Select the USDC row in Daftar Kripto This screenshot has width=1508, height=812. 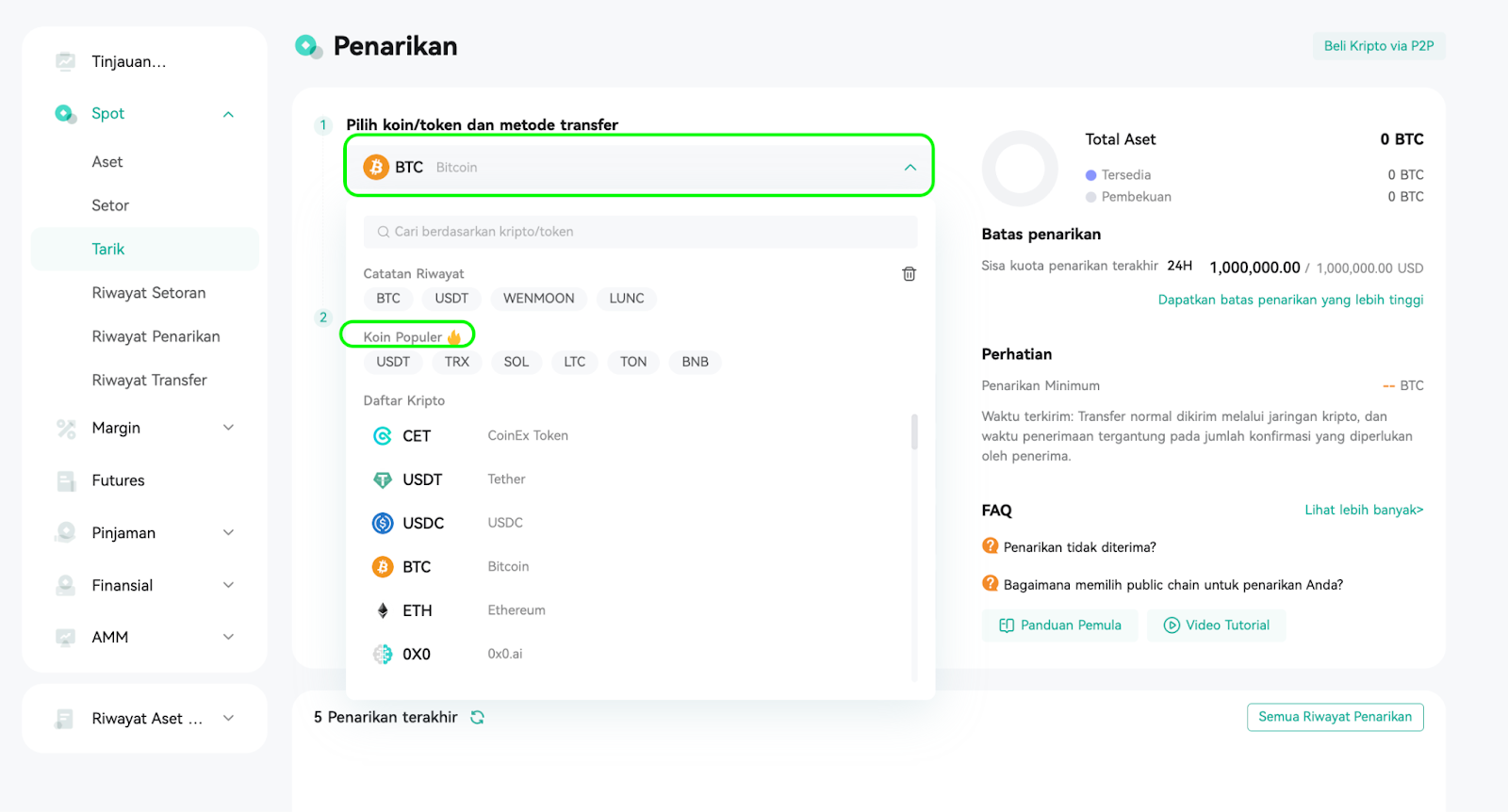(637, 523)
